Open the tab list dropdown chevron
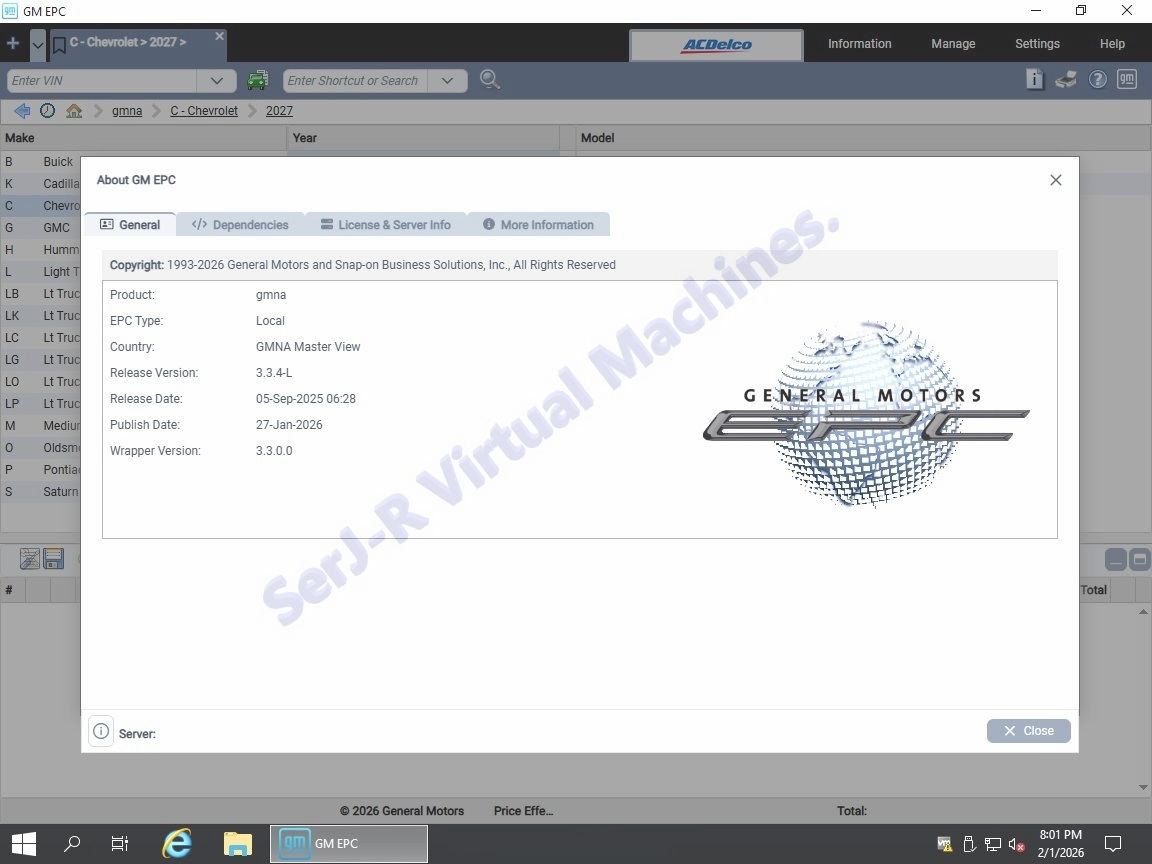The height and width of the screenshot is (864, 1152). (38, 44)
